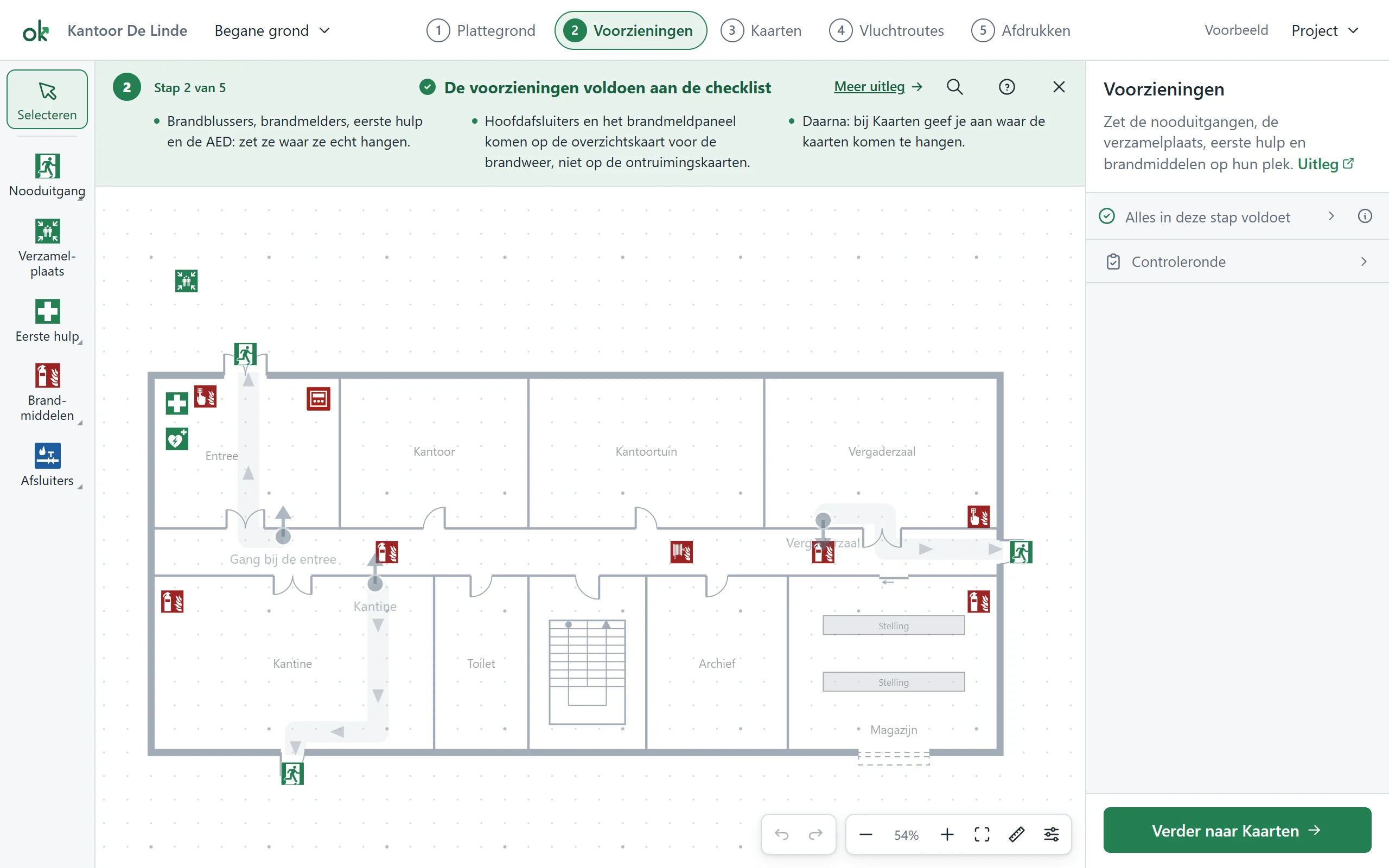Go to step 2 Voorzieningen tab
The width and height of the screenshot is (1389, 868).
point(630,30)
